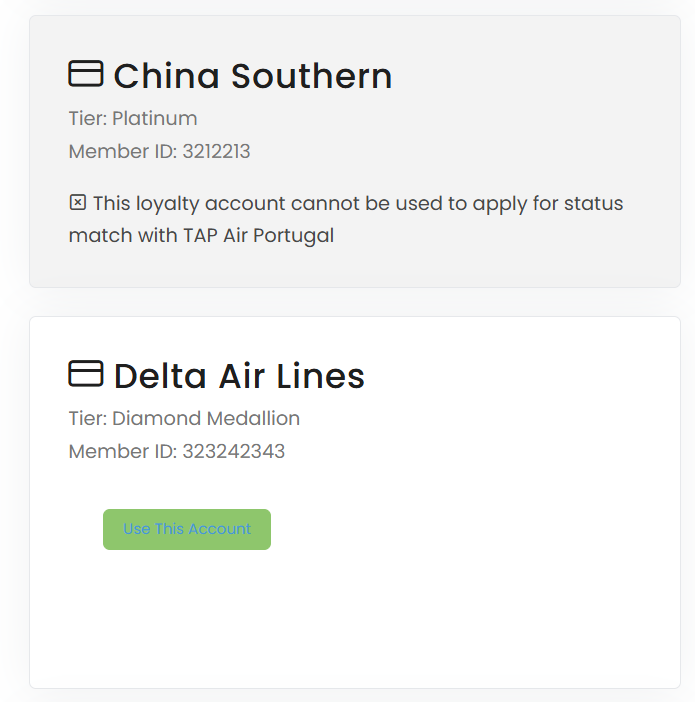Select the China Southern heading
This screenshot has width=695, height=702.
(x=252, y=76)
